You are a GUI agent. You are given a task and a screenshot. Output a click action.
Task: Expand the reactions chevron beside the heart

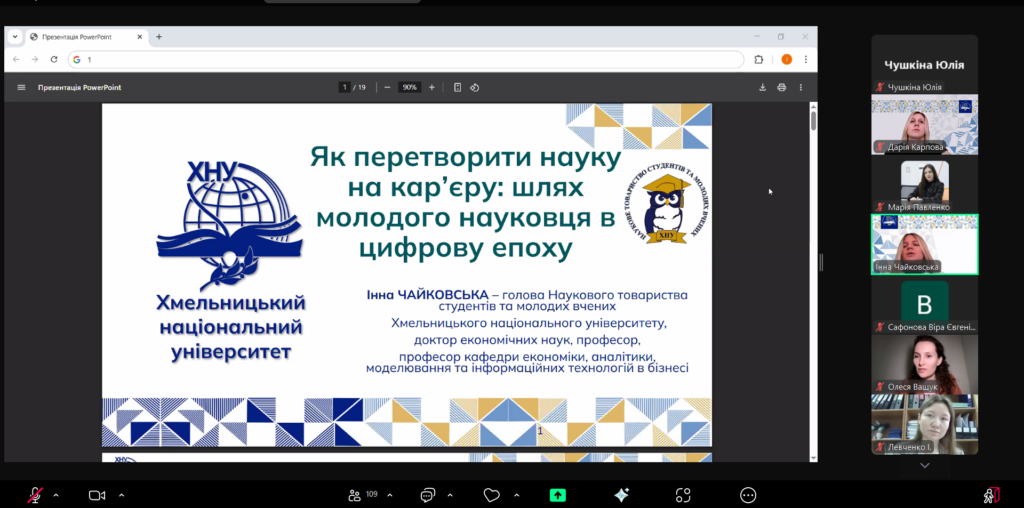[517, 495]
